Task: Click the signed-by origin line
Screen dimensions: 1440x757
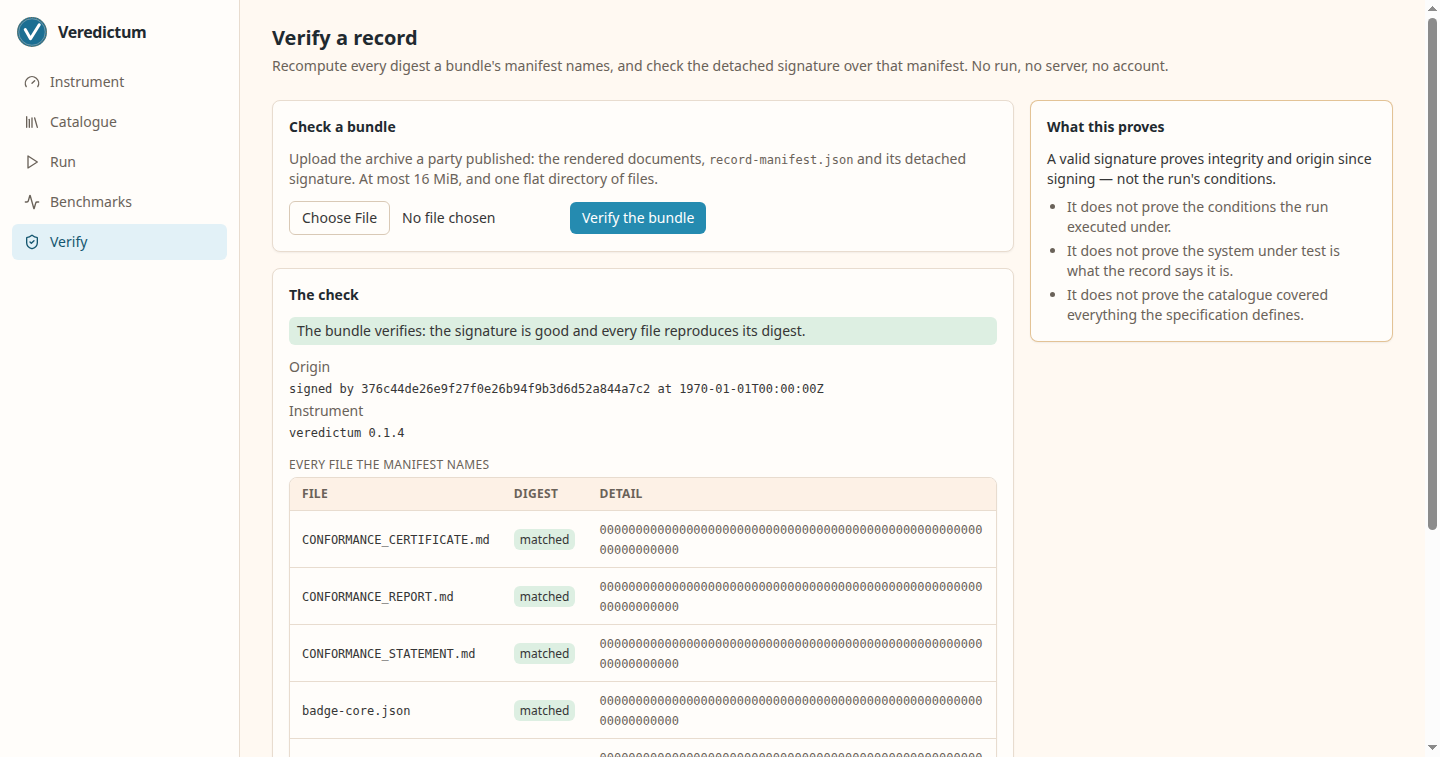Action: 556,389
